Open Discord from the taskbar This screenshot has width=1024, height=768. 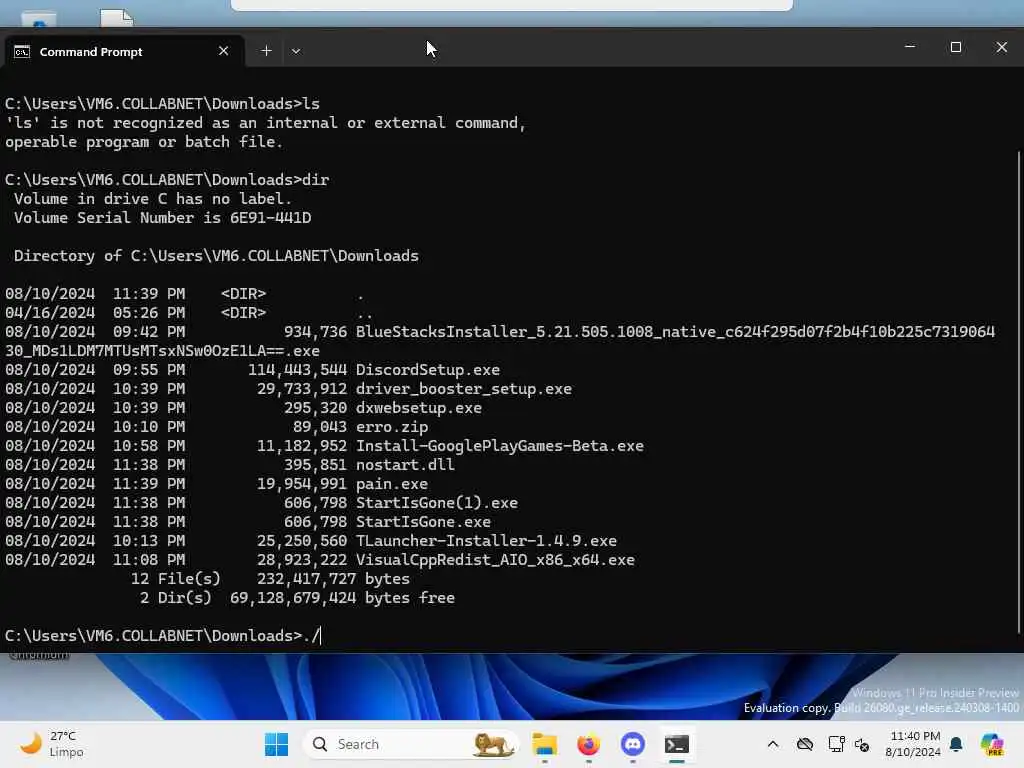(x=632, y=744)
